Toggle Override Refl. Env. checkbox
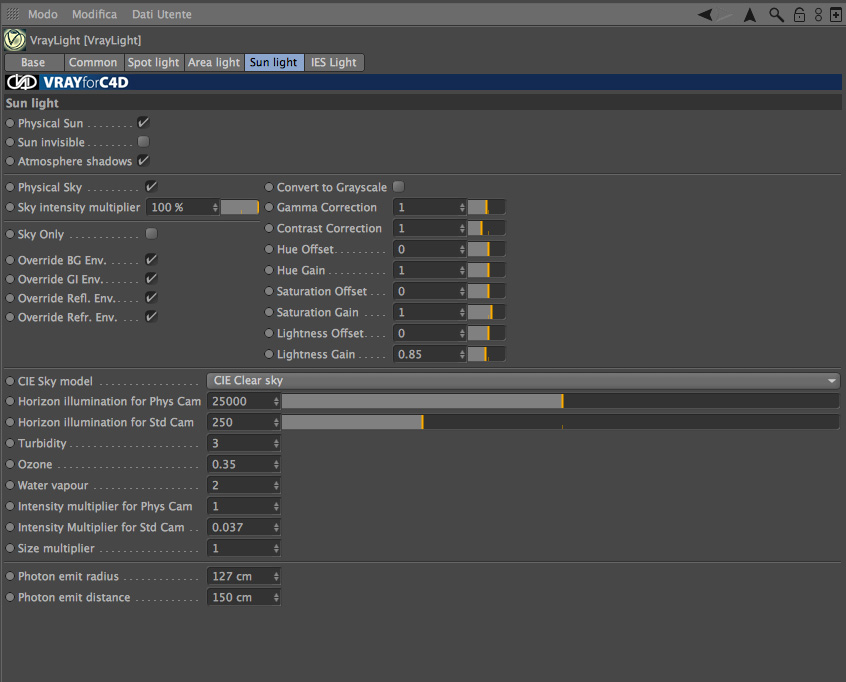Screen dimensions: 846x682 click(151, 297)
